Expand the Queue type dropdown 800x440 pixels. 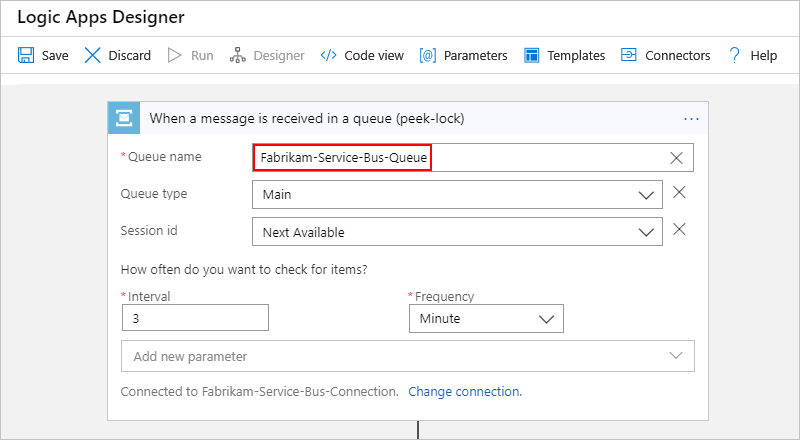pyautogui.click(x=645, y=195)
